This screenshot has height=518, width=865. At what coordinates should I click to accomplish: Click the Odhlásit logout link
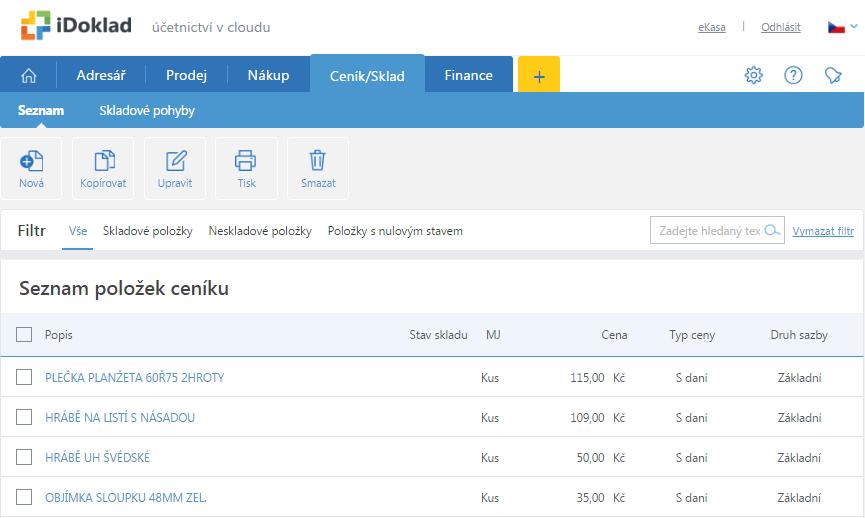pyautogui.click(x=781, y=27)
